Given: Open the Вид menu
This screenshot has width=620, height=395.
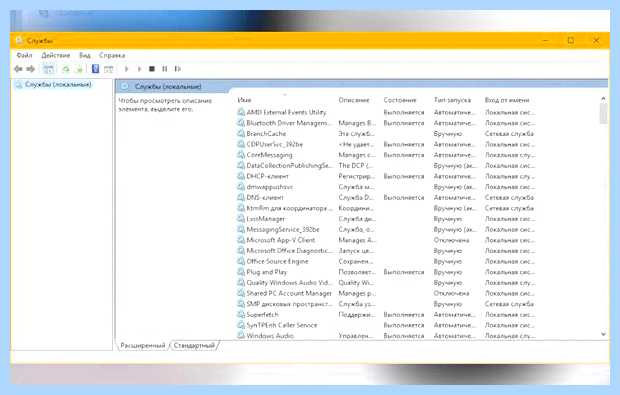Looking at the screenshot, I should [x=85, y=55].
